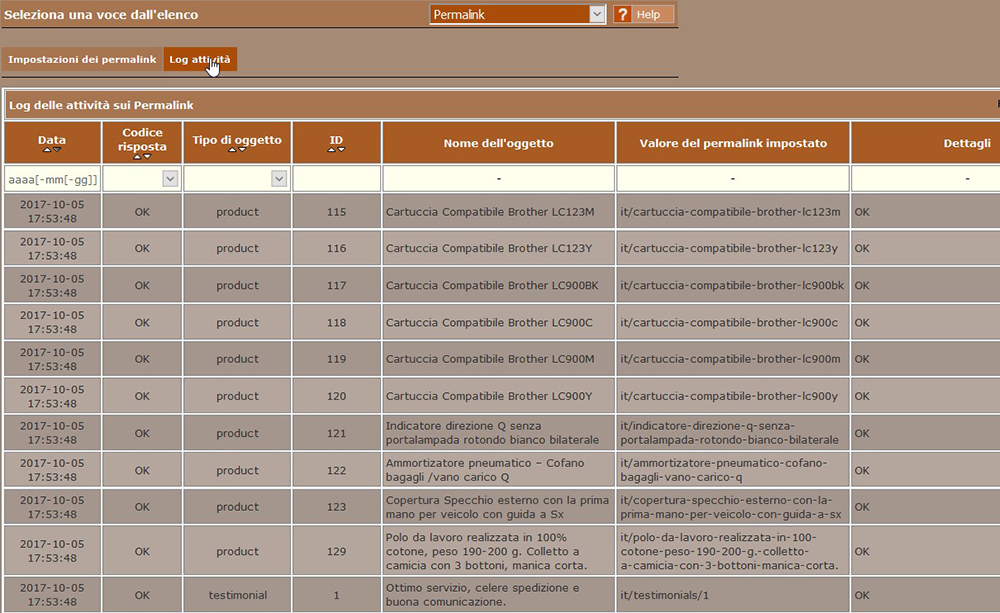Click the Log delle attività sui Permalink title
This screenshot has width=1000, height=613.
[101, 105]
